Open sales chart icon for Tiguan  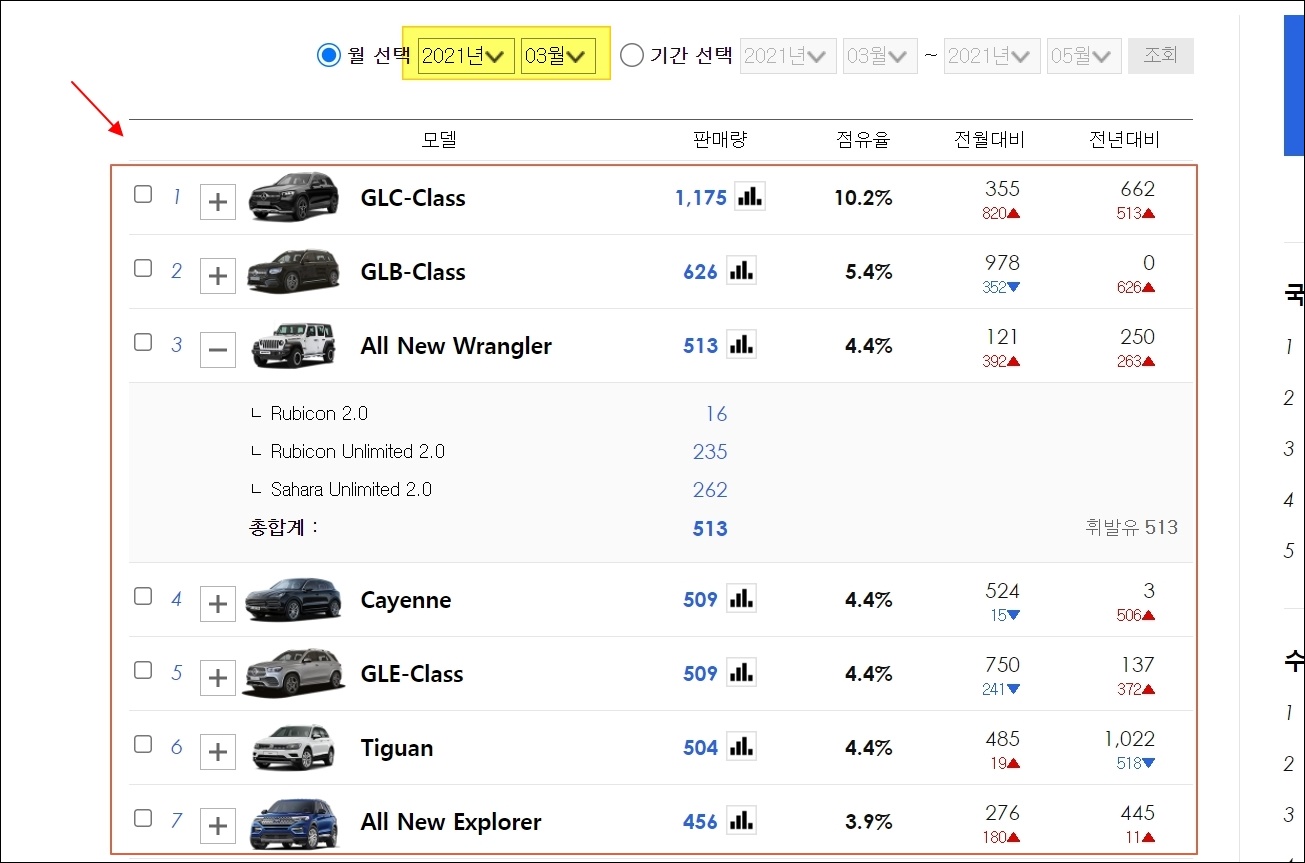pos(741,746)
